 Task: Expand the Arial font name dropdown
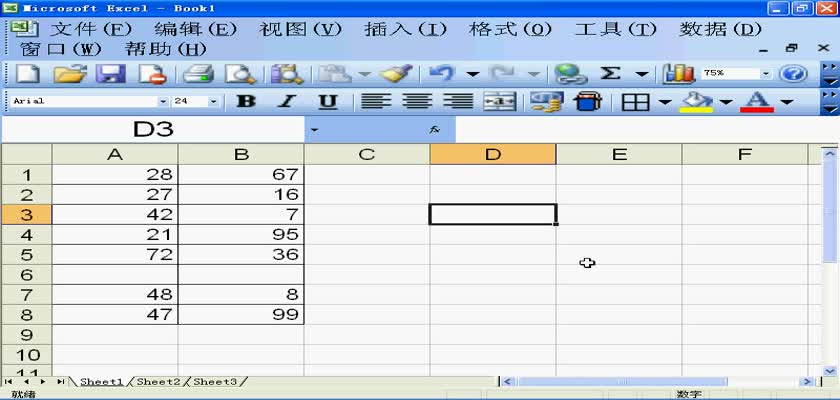[163, 101]
